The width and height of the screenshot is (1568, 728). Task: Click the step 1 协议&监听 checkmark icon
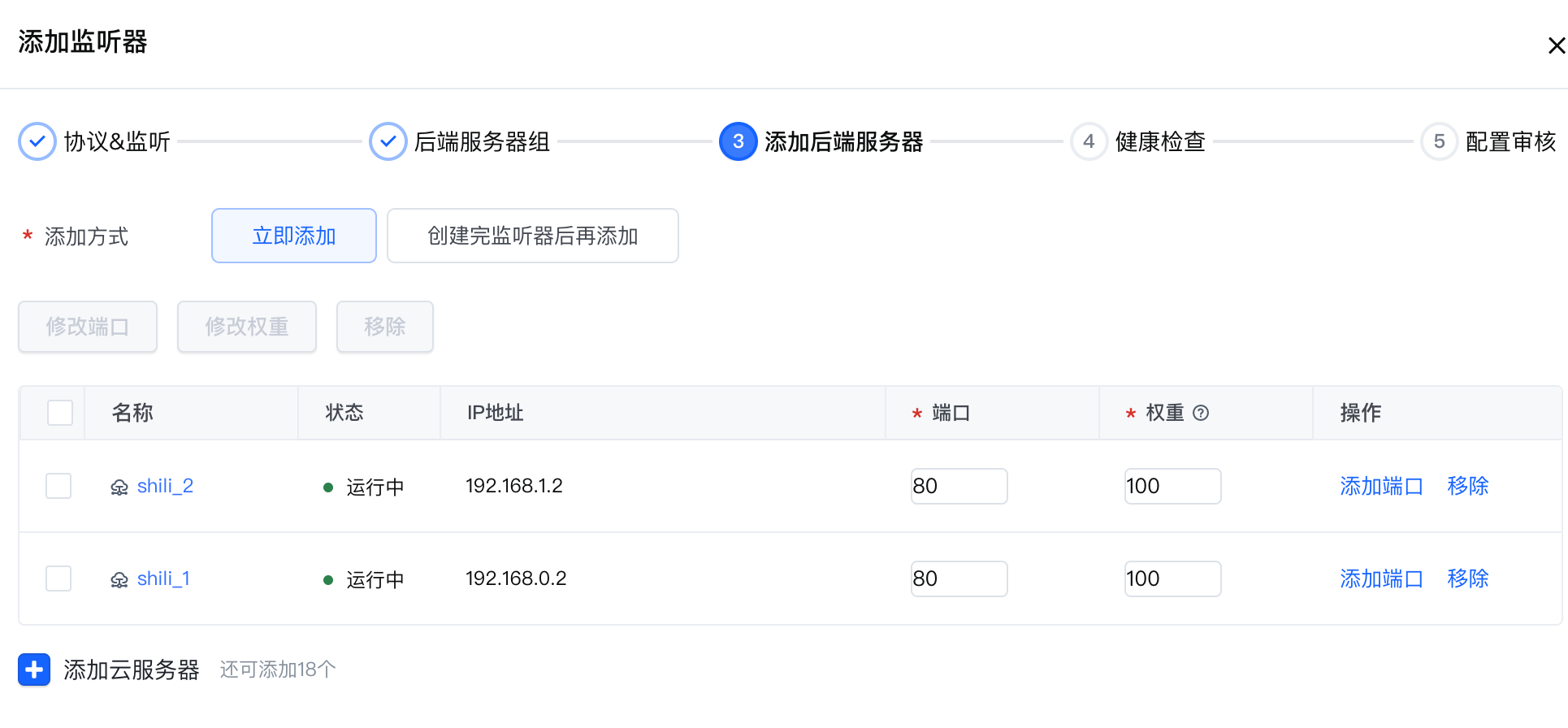pyautogui.click(x=37, y=141)
